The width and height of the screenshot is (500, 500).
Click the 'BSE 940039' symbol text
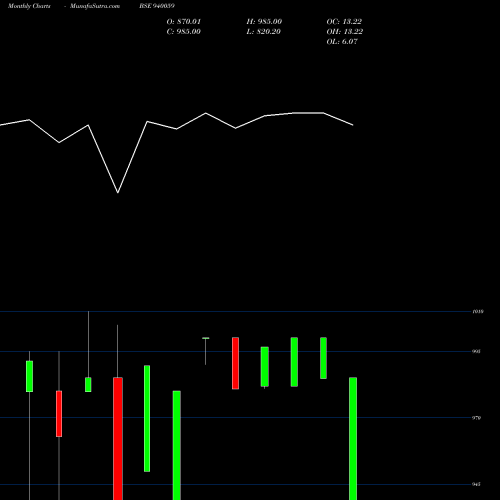pyautogui.click(x=157, y=6)
